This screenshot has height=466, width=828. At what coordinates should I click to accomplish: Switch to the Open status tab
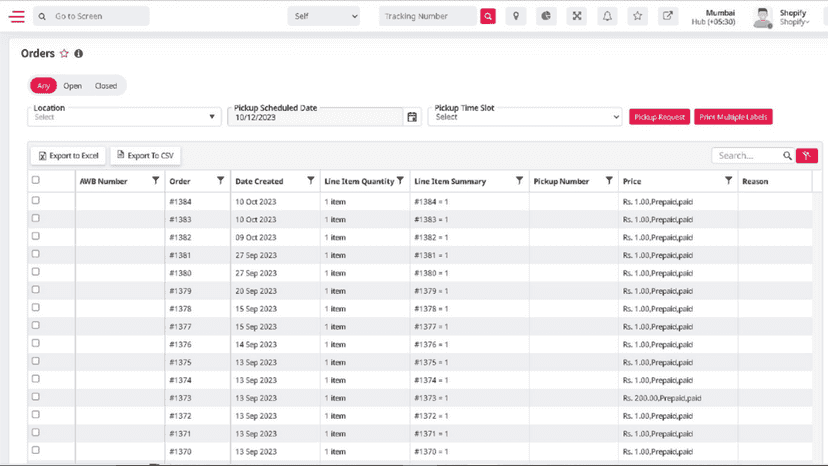(72, 86)
